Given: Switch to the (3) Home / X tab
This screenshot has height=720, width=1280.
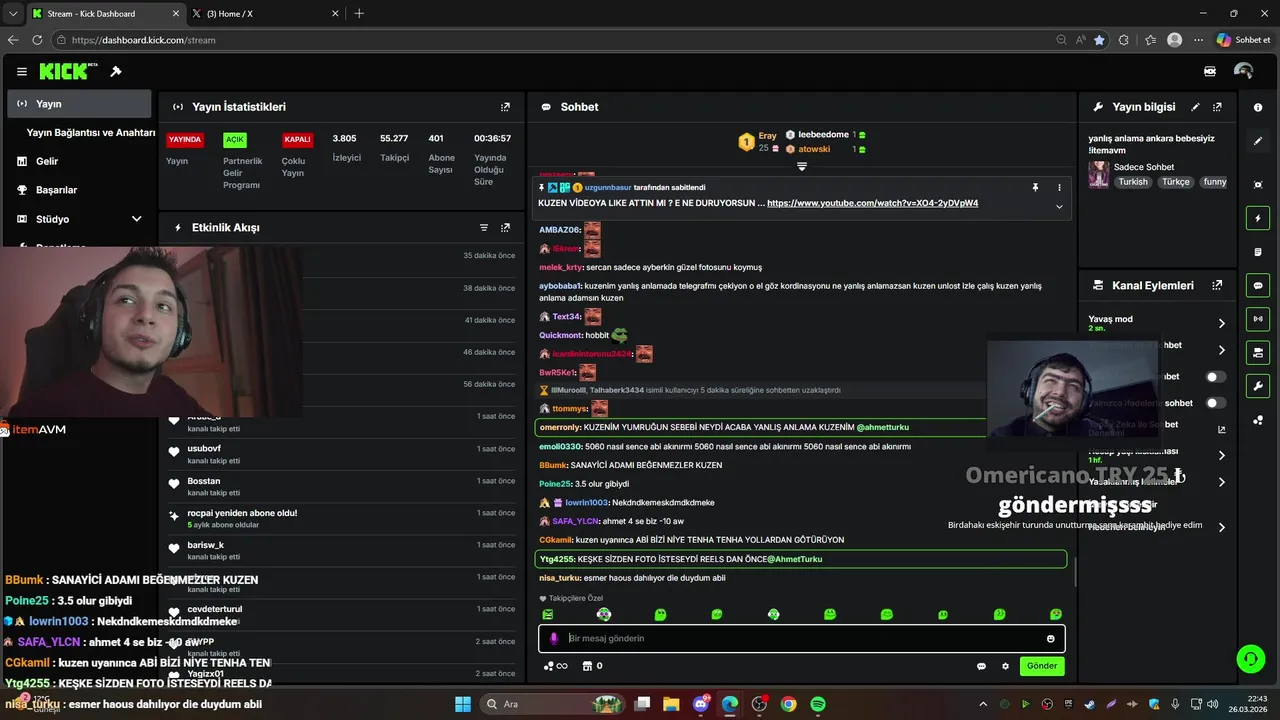Looking at the screenshot, I should click(265, 13).
